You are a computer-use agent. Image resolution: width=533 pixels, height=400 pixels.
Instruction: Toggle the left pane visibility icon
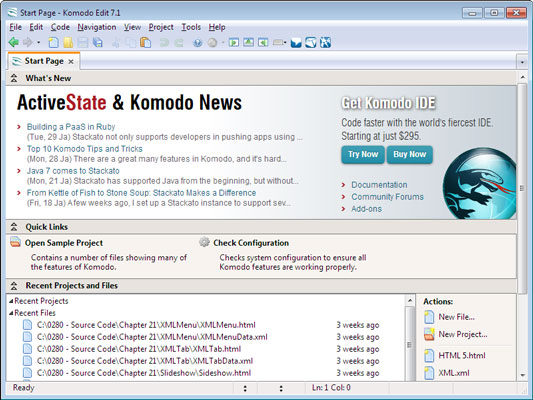pyautogui.click(x=234, y=42)
